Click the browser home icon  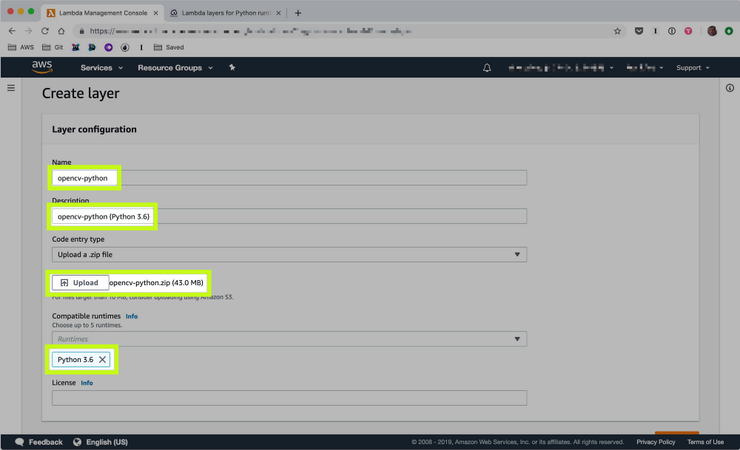coord(61,31)
